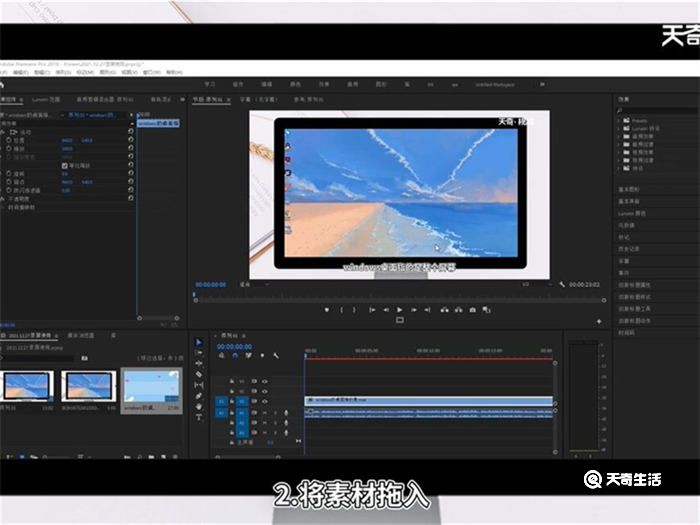The height and width of the screenshot is (525, 700).
Task: Select the Razor tool
Action: [198, 374]
